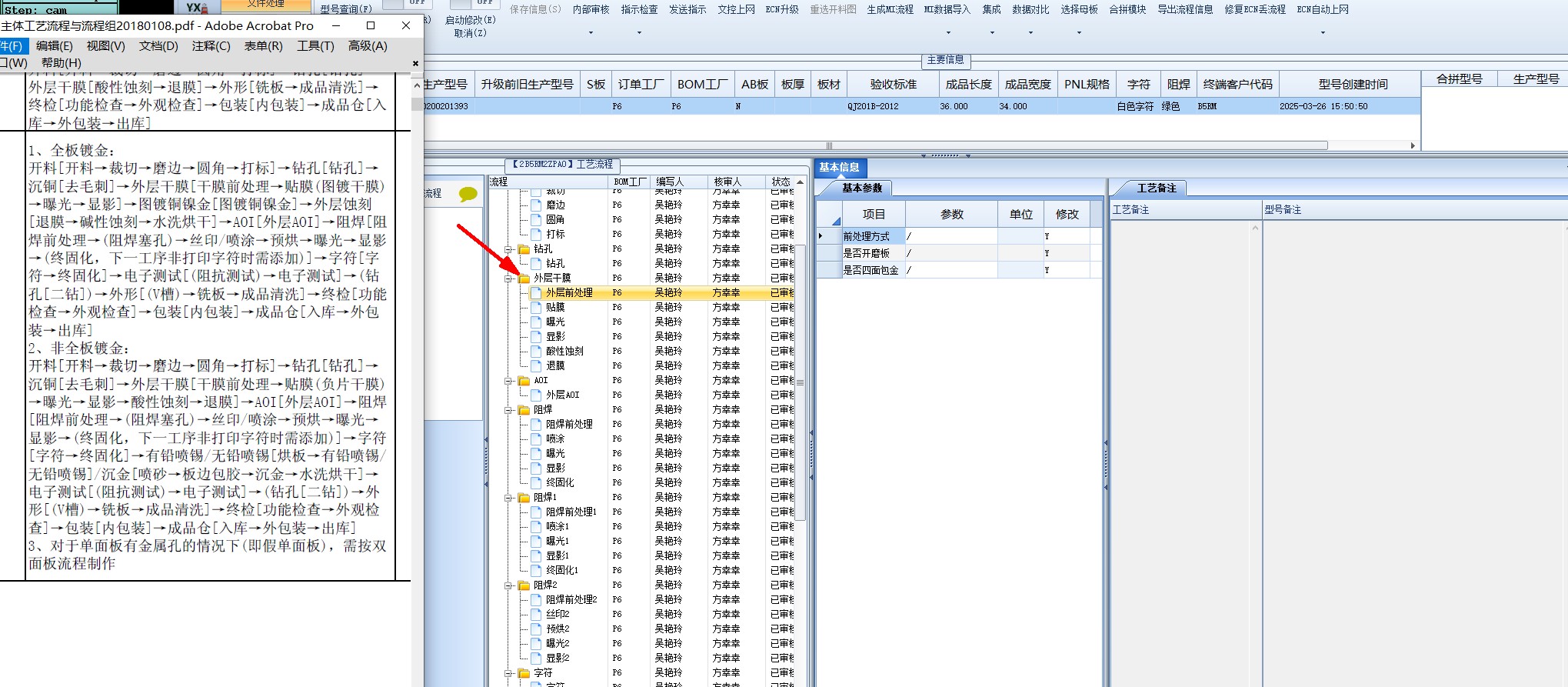
Task: Click the scroll-up arrow of process tree
Action: [x=800, y=182]
